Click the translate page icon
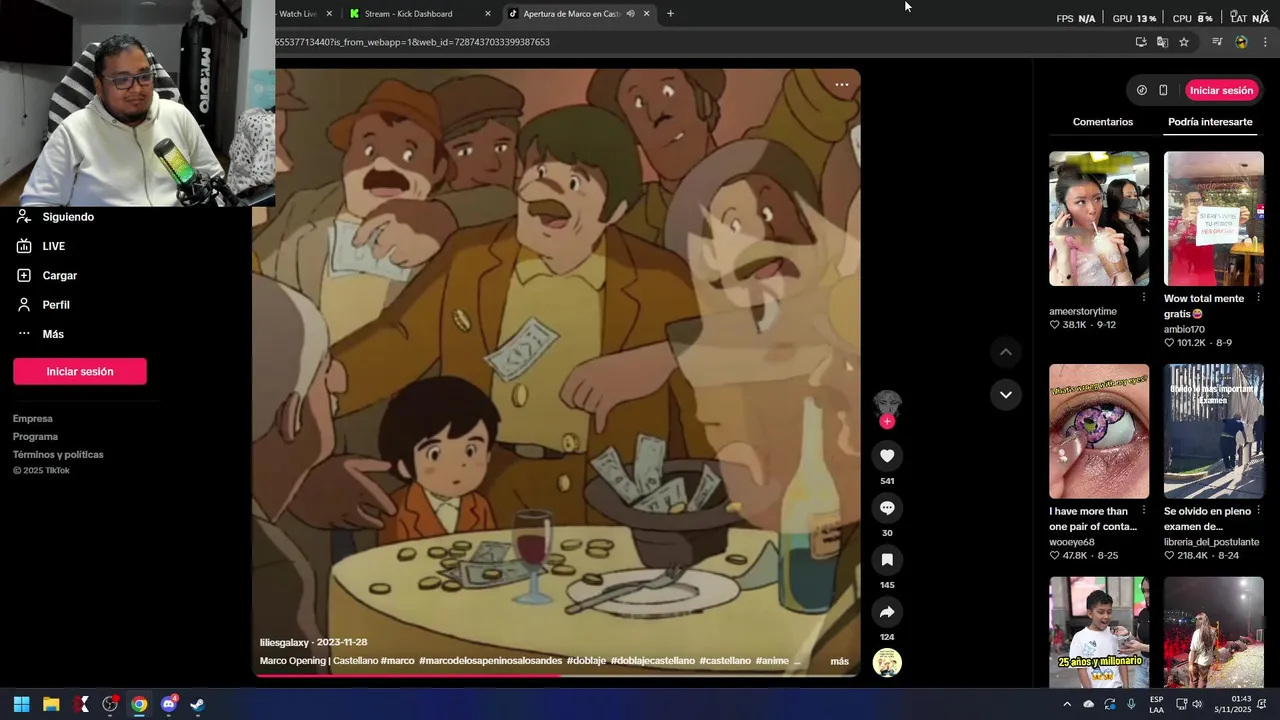This screenshot has width=1280, height=720. pos(1162,42)
